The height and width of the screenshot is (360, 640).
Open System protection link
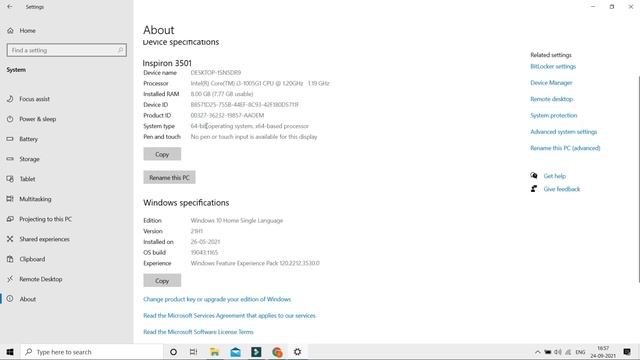[x=554, y=116]
